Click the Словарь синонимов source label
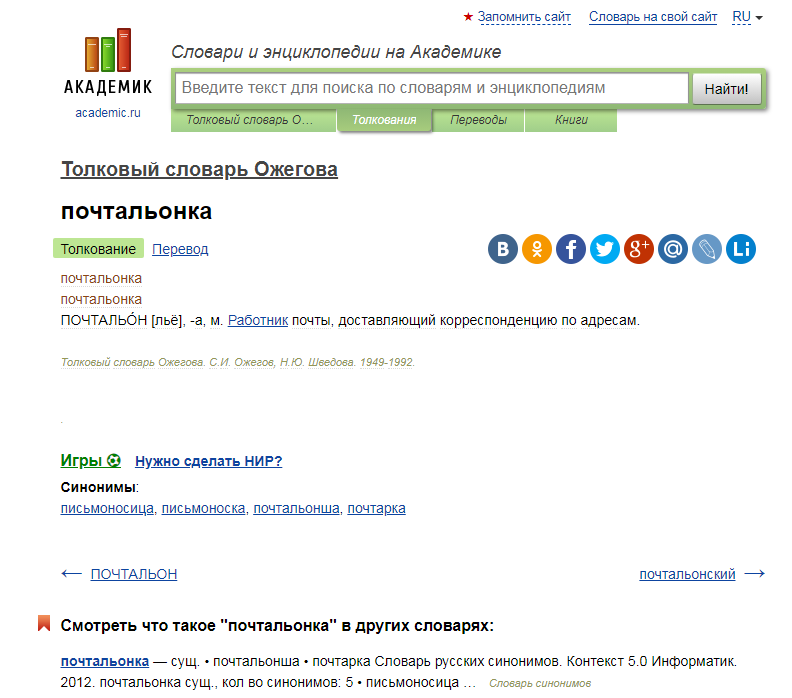 540,683
